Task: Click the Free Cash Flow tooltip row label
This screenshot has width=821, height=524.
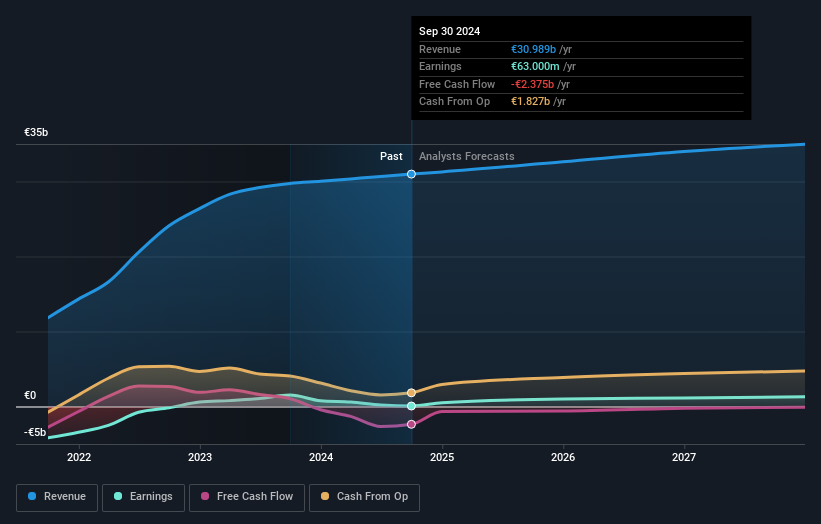Action: [457, 84]
